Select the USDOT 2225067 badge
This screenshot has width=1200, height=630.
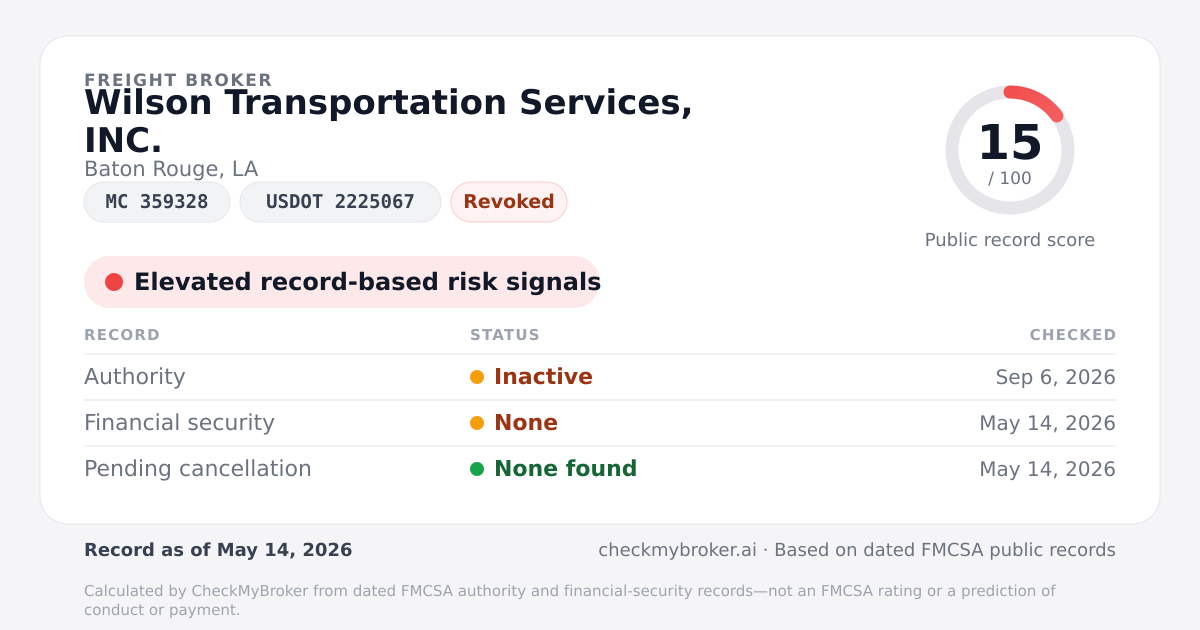[x=340, y=202]
